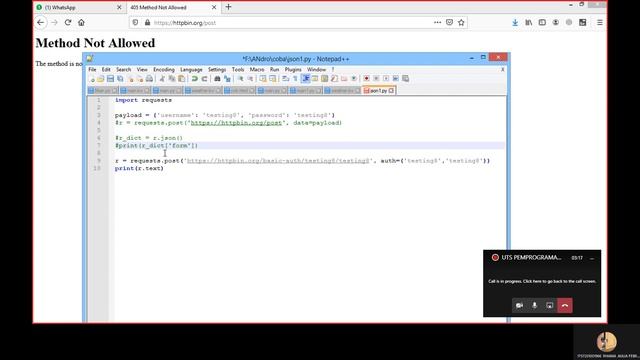The height and width of the screenshot is (360, 640).
Task: Toggle show all characters icon
Action: pos(295,78)
